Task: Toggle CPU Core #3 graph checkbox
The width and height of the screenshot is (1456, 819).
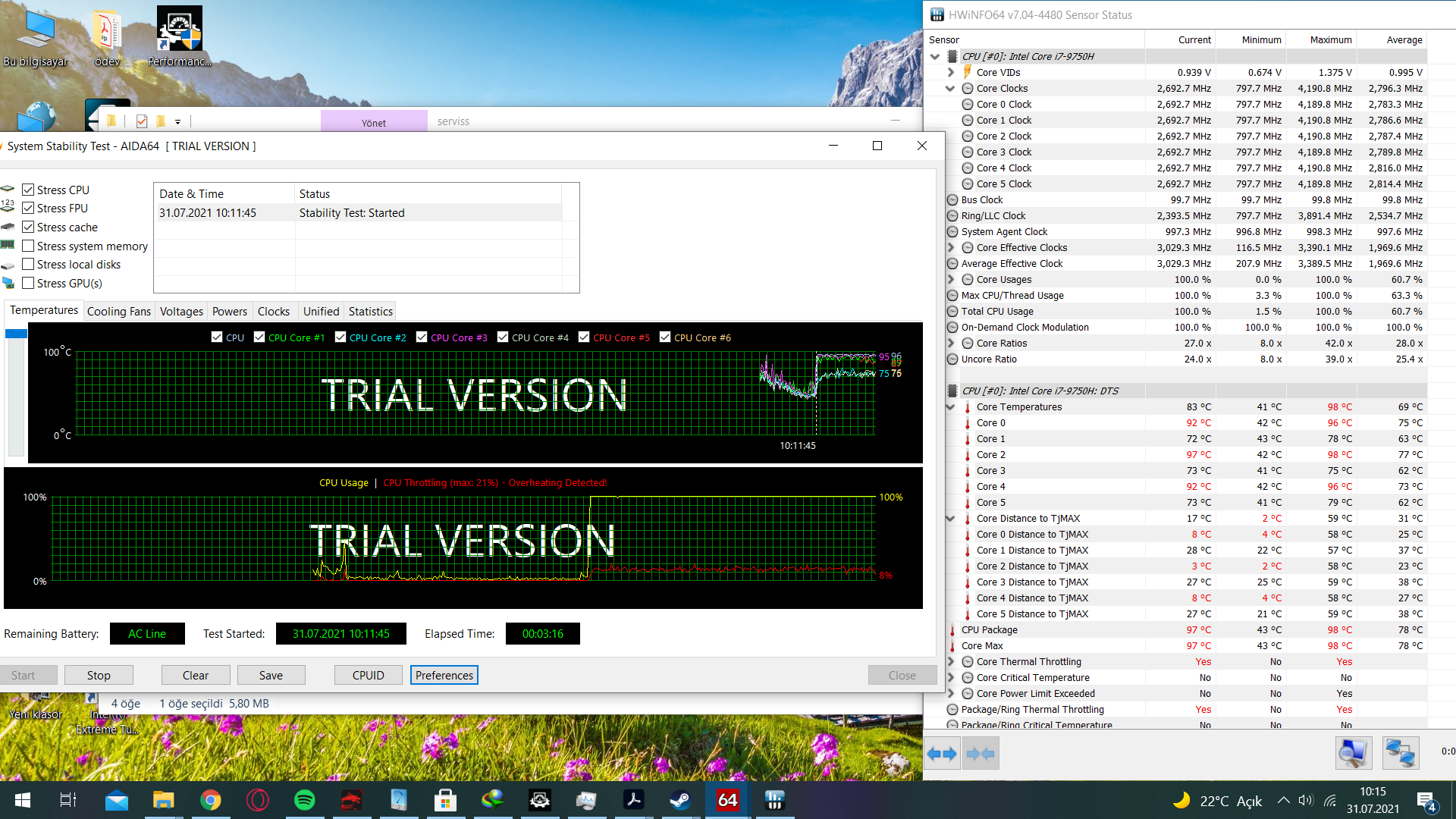Action: click(x=422, y=337)
